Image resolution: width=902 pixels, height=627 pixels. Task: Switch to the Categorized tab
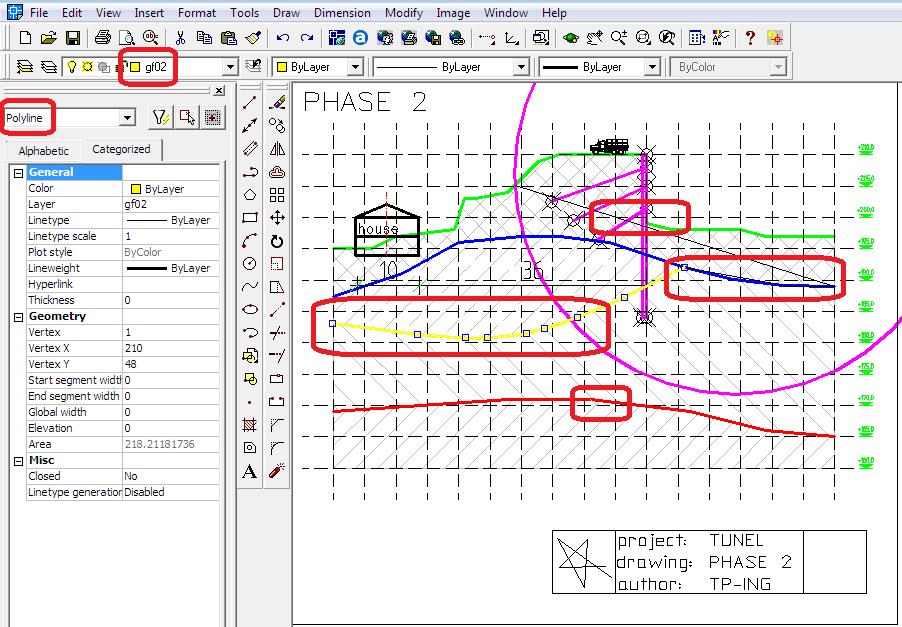[121, 149]
